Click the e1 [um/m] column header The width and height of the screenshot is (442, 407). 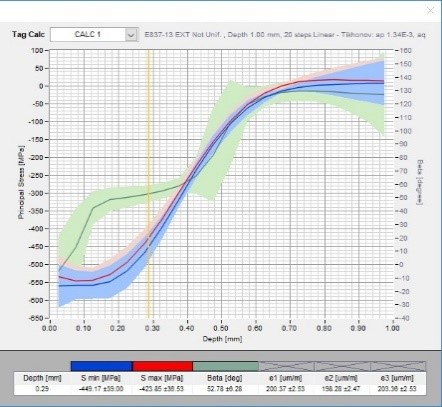click(x=286, y=378)
